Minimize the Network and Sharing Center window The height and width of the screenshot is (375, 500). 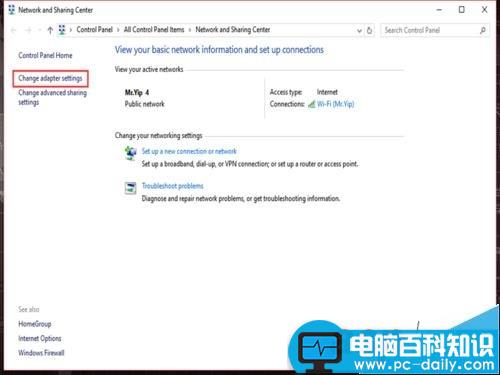point(439,10)
